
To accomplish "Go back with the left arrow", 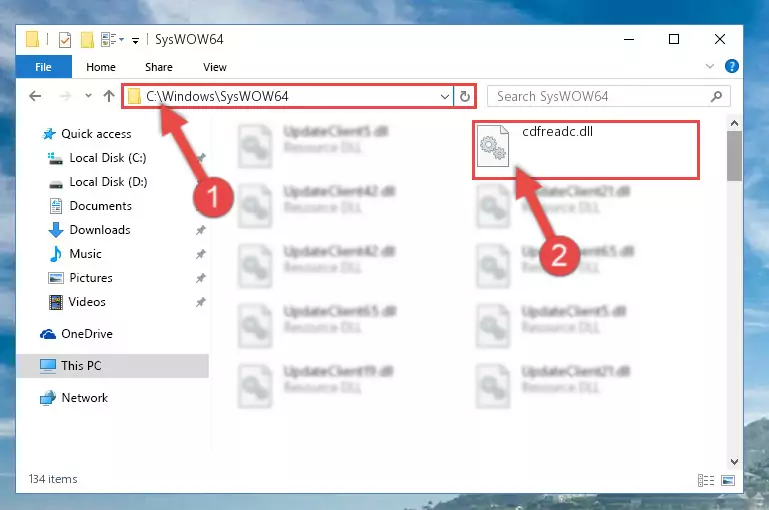I will pos(35,96).
